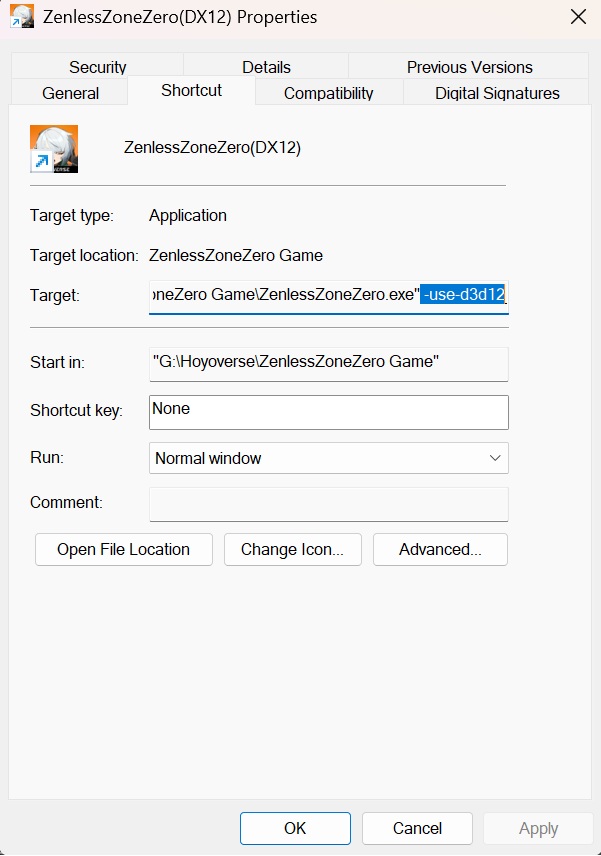Viewport: 601px width, 856px height.
Task: Confirm changes with the OK button
Action: coord(295,828)
